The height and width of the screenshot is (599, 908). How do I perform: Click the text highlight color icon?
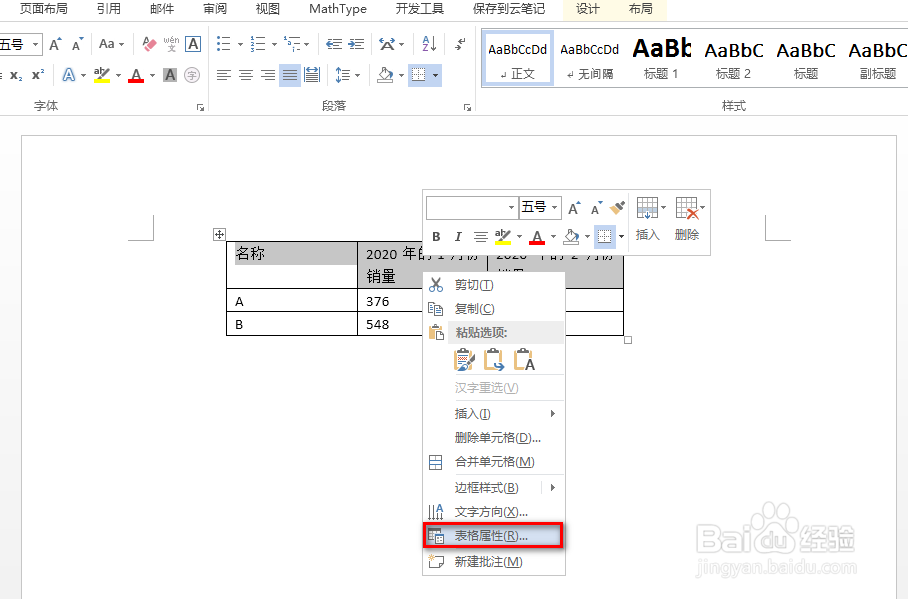[100, 74]
